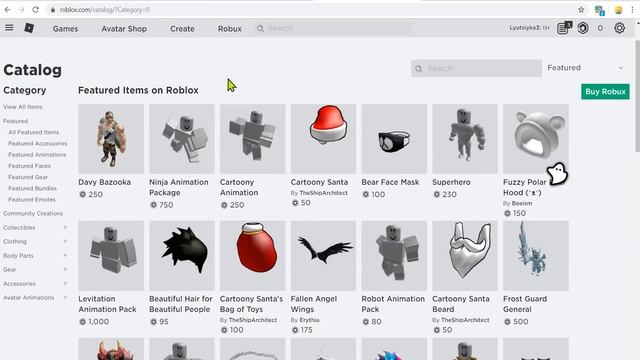
Task: Open Davy Bazooka item thumbnail
Action: (x=111, y=139)
